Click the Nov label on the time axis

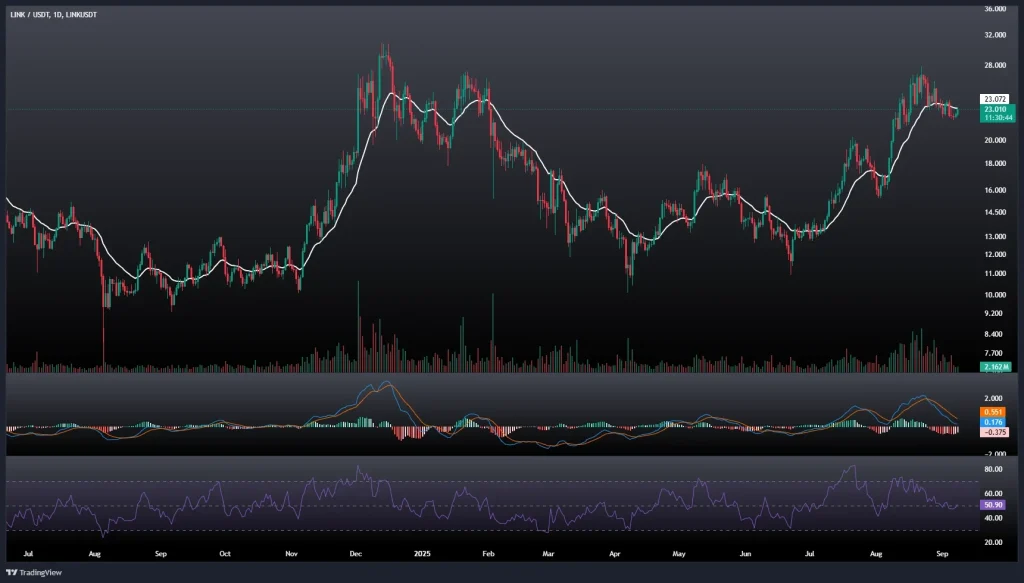[x=291, y=552]
